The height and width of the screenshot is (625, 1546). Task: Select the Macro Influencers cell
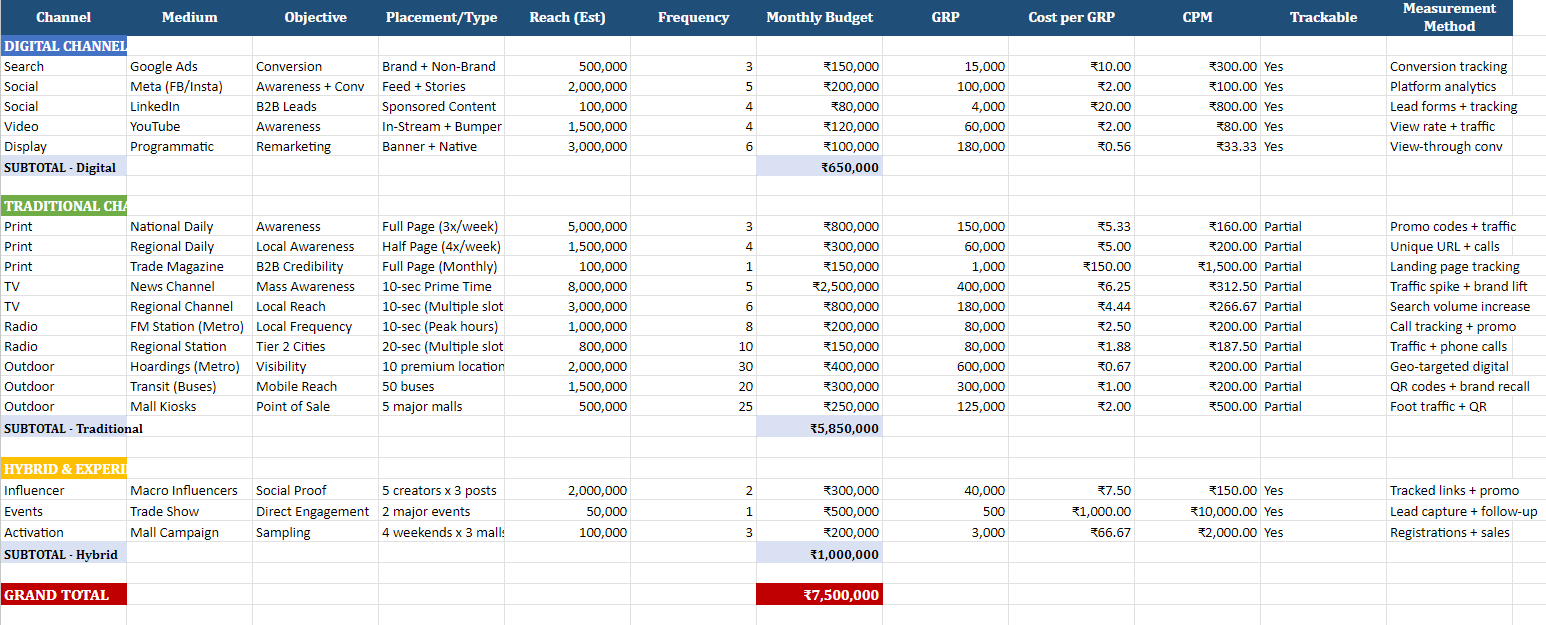[190, 490]
